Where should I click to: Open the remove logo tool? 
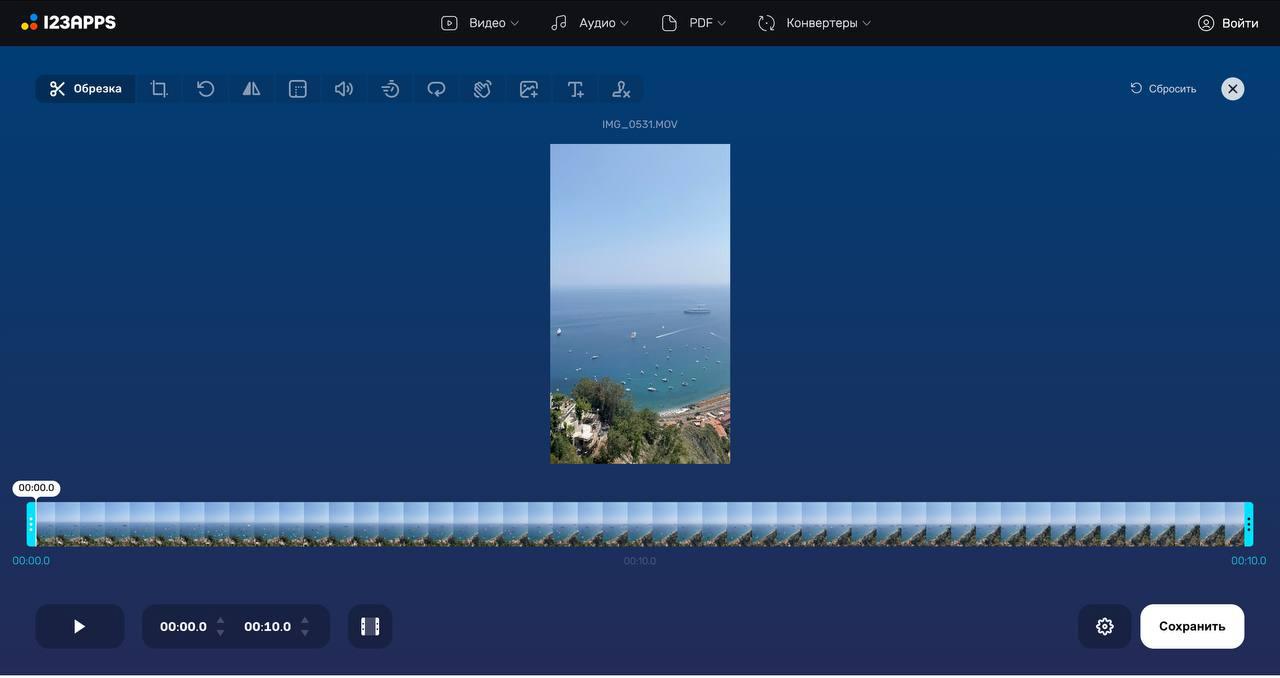621,89
